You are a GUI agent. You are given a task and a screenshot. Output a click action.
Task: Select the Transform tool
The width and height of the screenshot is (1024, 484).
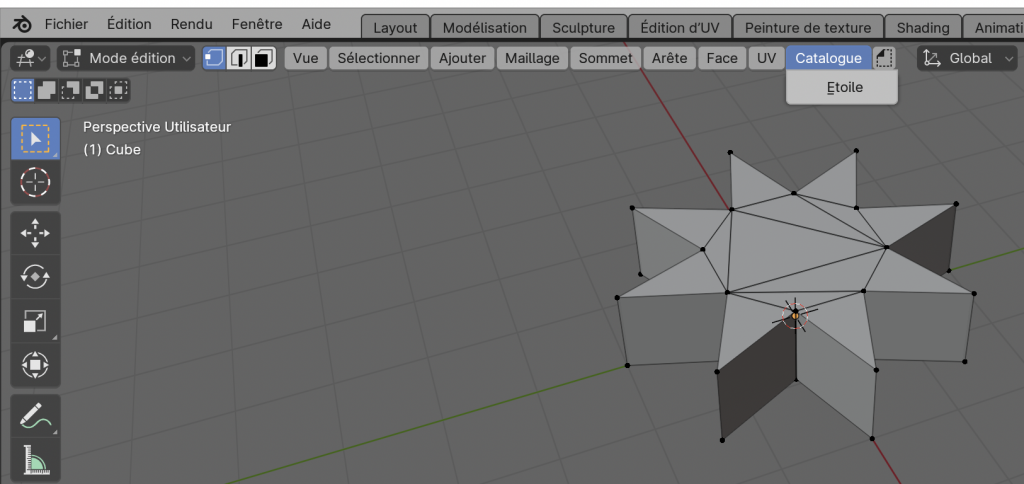point(35,365)
